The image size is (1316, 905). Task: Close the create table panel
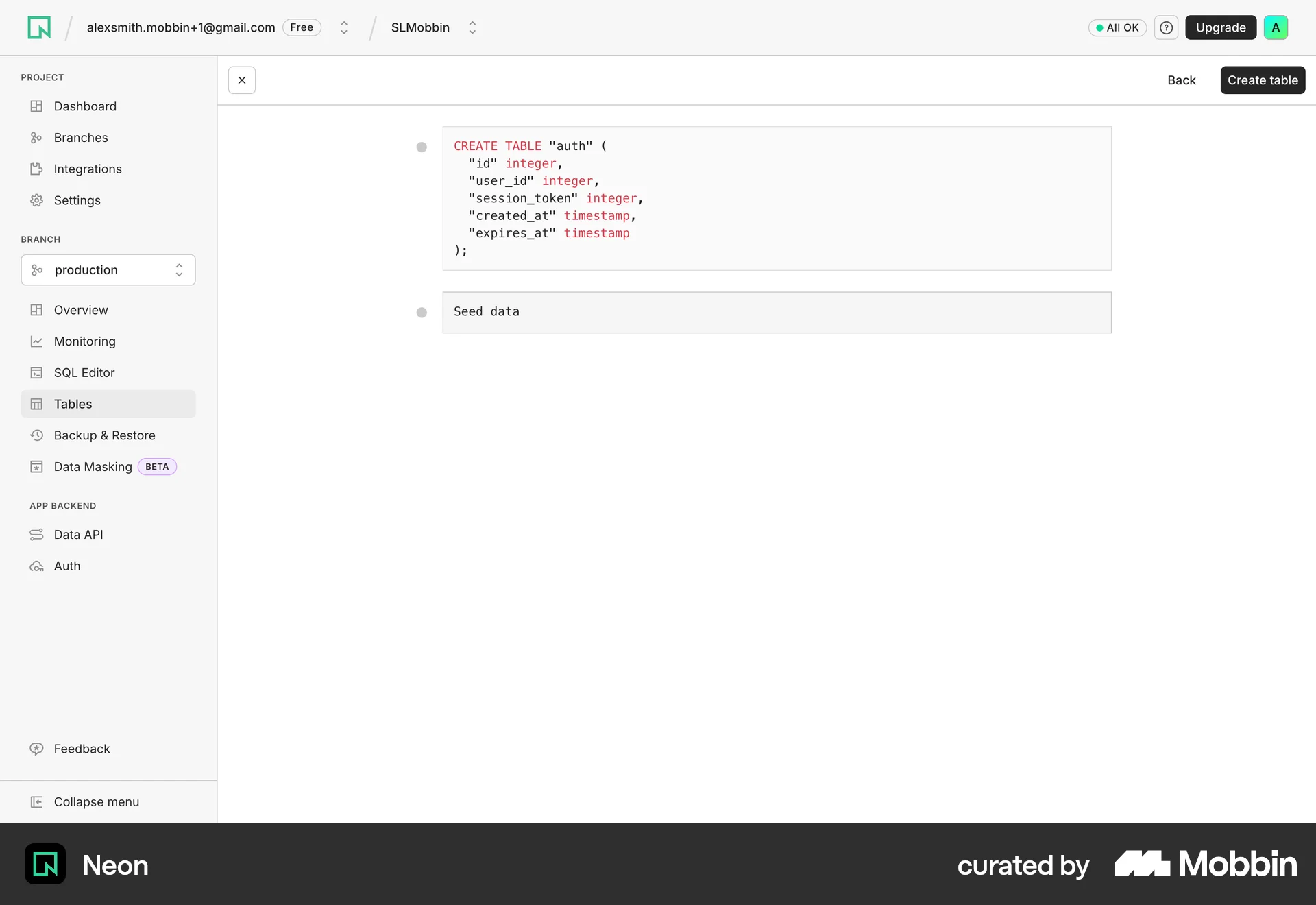[x=242, y=80]
